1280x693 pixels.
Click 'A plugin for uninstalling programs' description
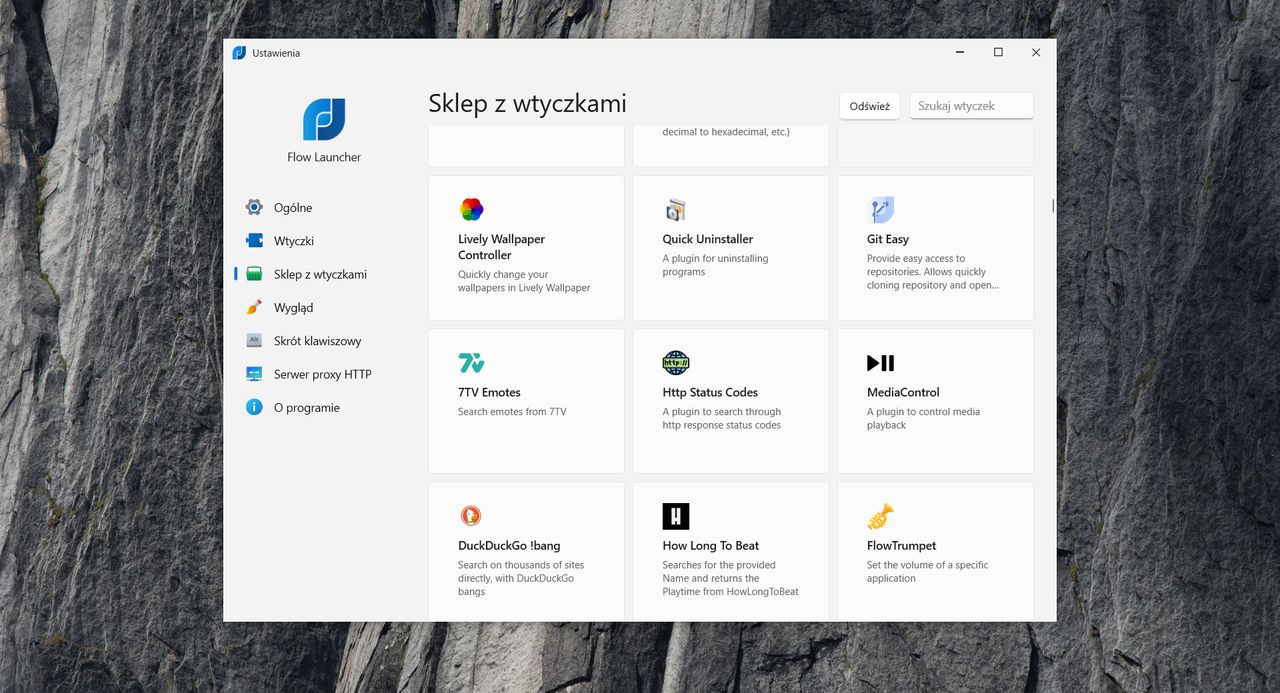coord(715,265)
